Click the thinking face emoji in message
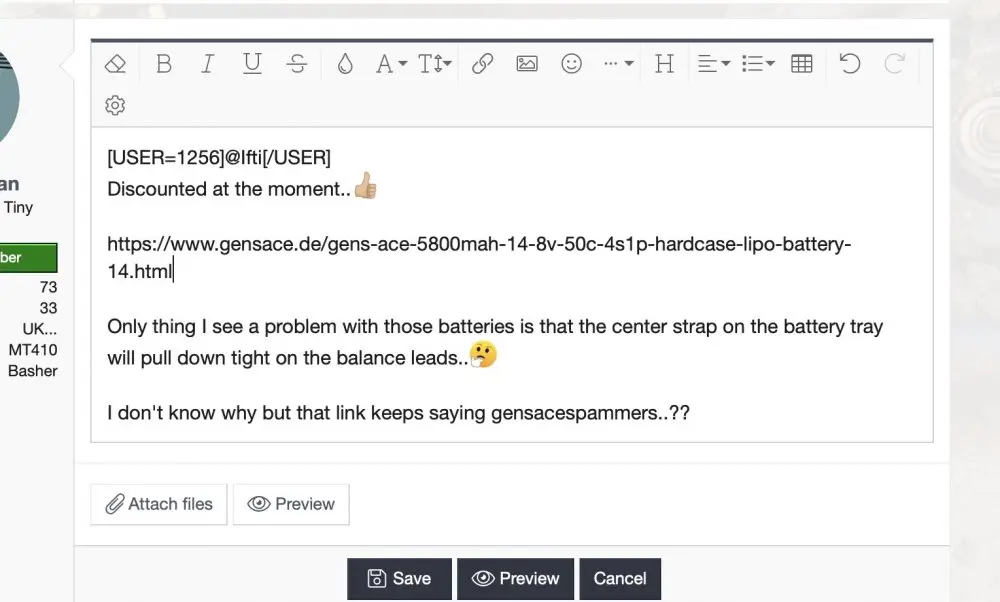Screen dimensions: 1000x602 tap(483, 355)
